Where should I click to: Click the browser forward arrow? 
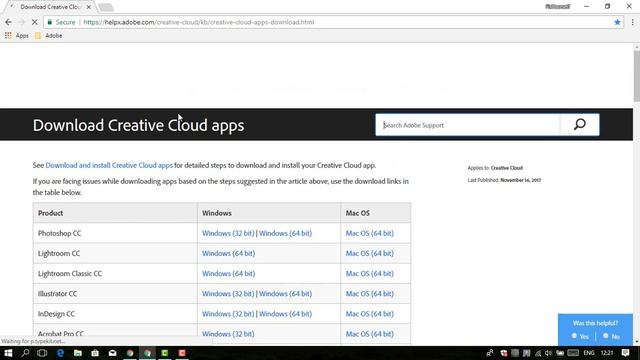tap(22, 22)
